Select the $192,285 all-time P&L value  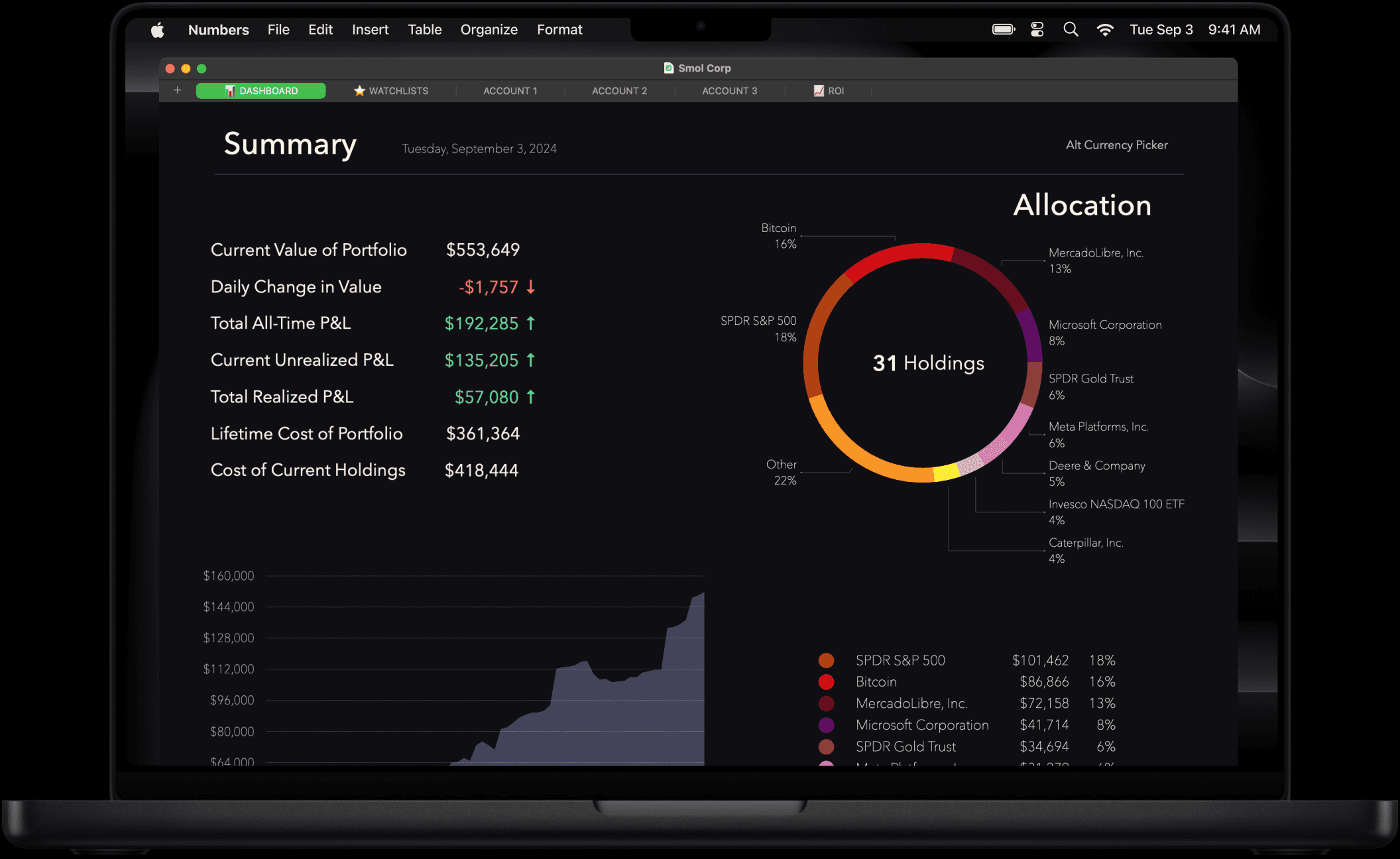[481, 323]
